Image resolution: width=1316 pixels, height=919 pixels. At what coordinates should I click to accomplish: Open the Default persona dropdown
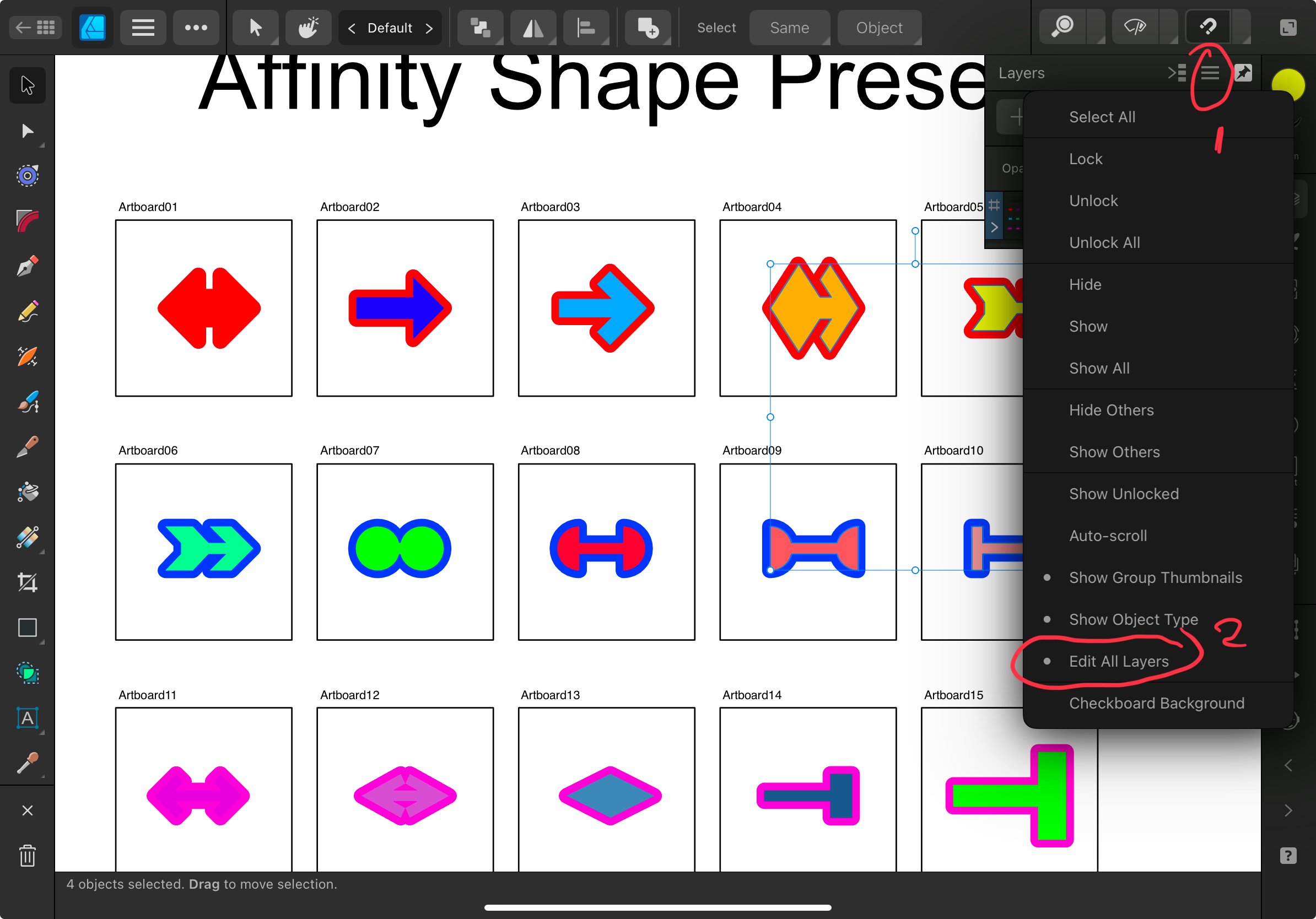click(390, 27)
